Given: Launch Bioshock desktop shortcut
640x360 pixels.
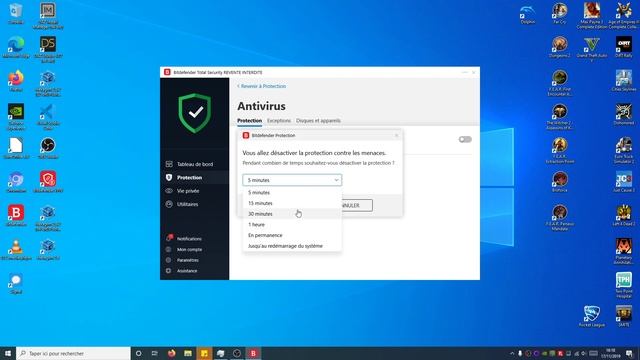Looking at the screenshot, I should pos(560,182).
